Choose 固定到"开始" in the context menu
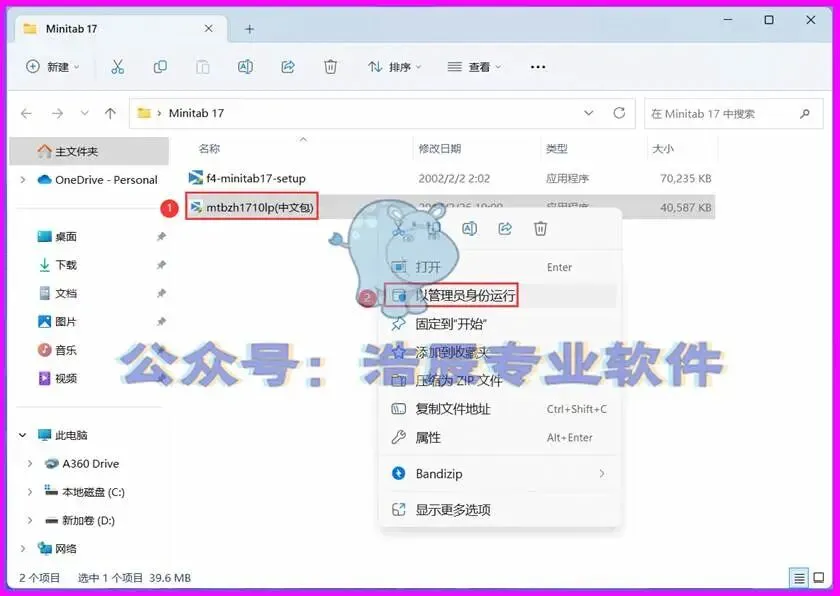 click(x=500, y=324)
